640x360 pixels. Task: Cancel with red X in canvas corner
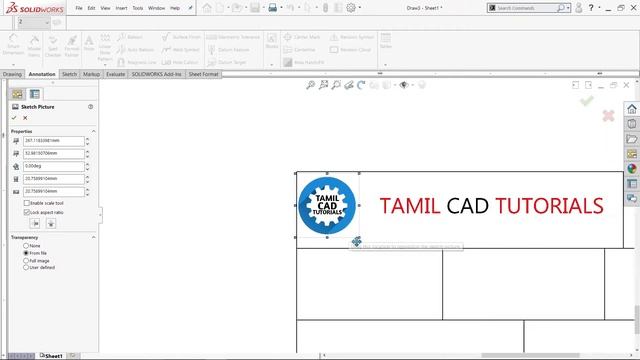click(608, 116)
